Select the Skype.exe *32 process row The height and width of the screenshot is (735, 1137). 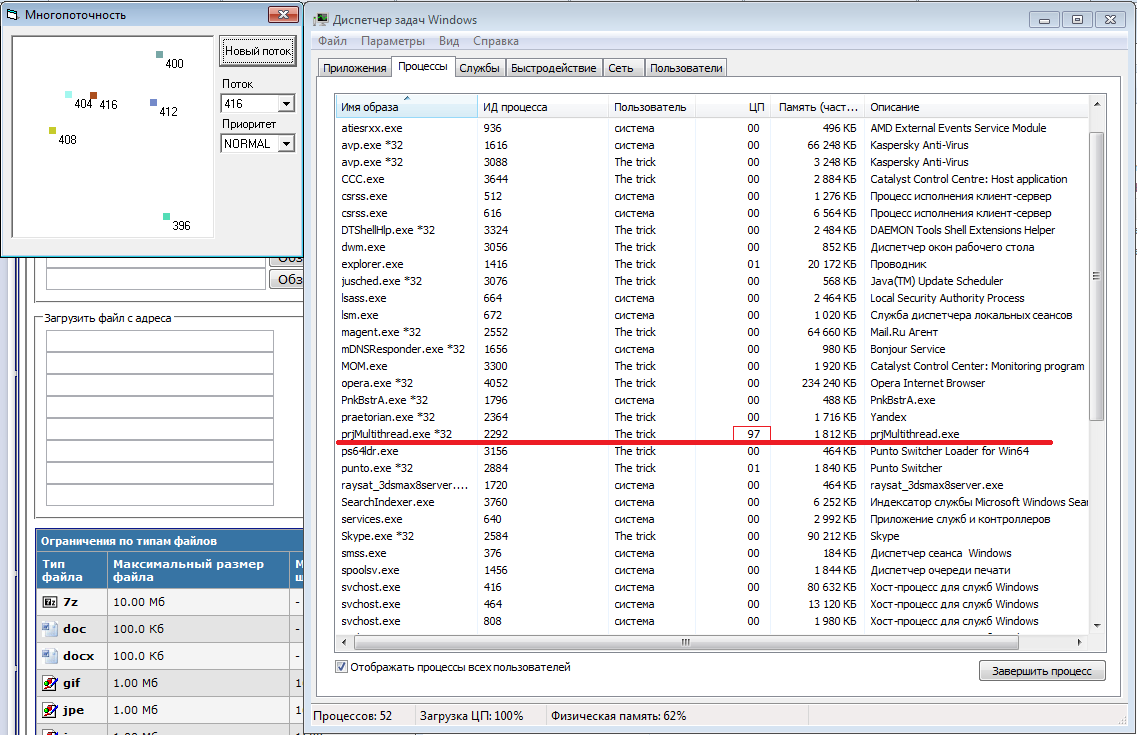[x=712, y=536]
